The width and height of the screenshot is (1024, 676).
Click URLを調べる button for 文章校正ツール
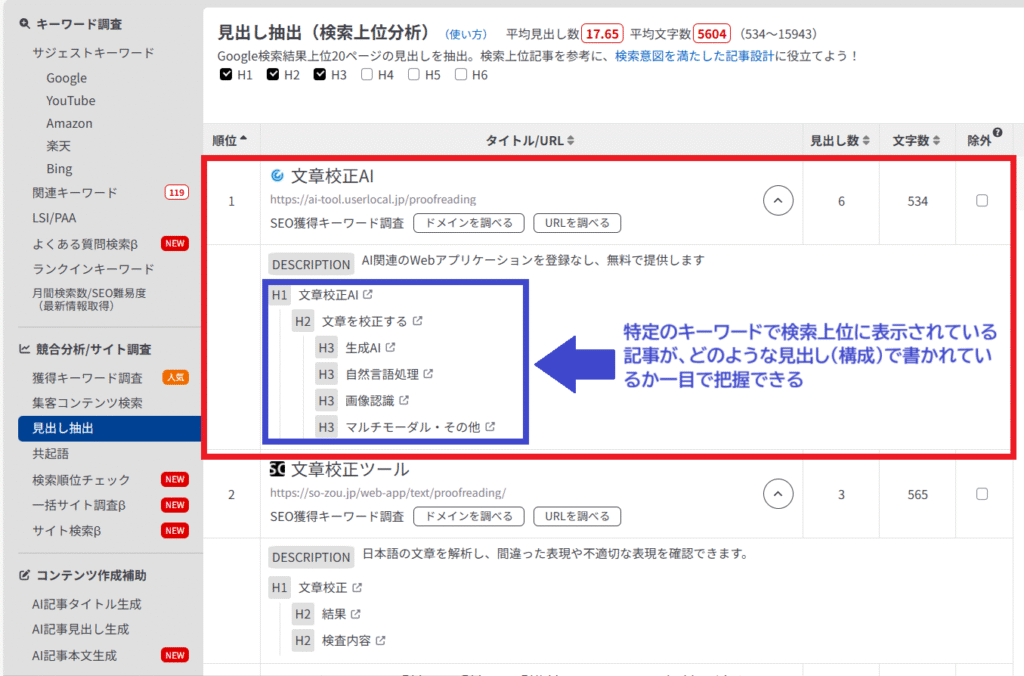click(x=577, y=516)
